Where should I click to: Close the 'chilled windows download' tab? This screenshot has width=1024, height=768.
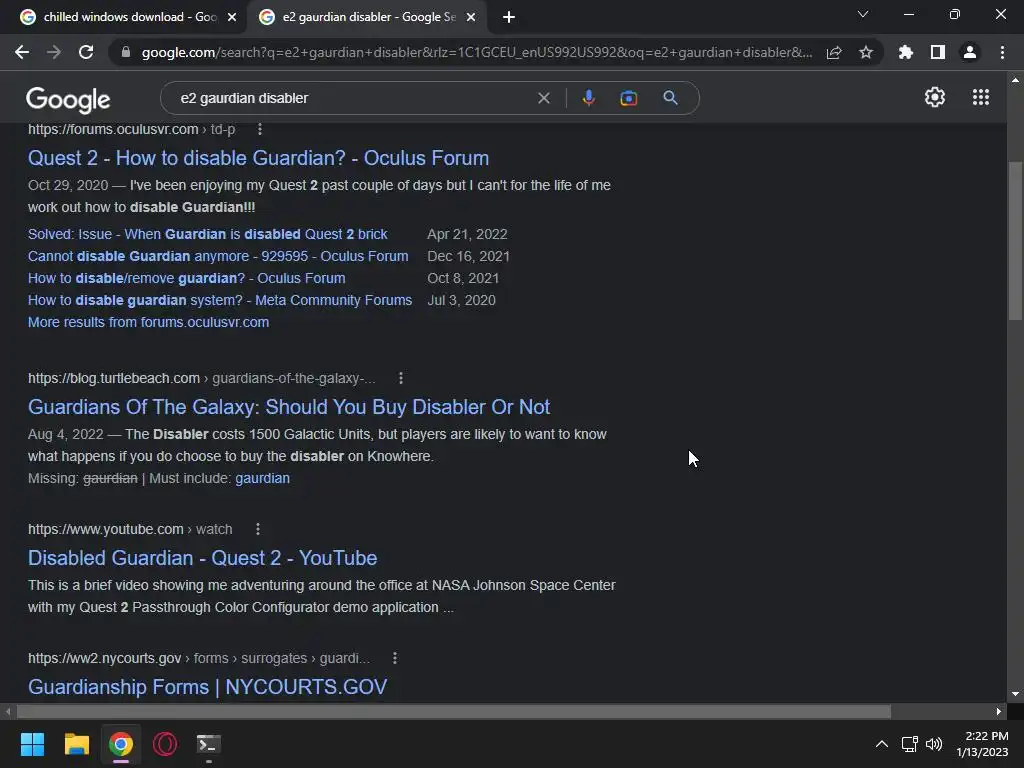click(x=232, y=17)
